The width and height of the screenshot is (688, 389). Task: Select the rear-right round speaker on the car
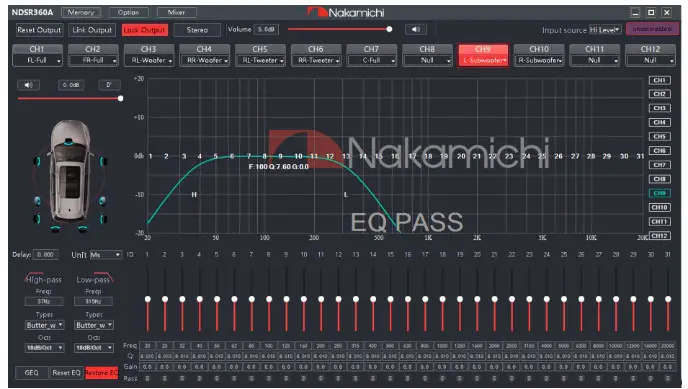tap(102, 201)
